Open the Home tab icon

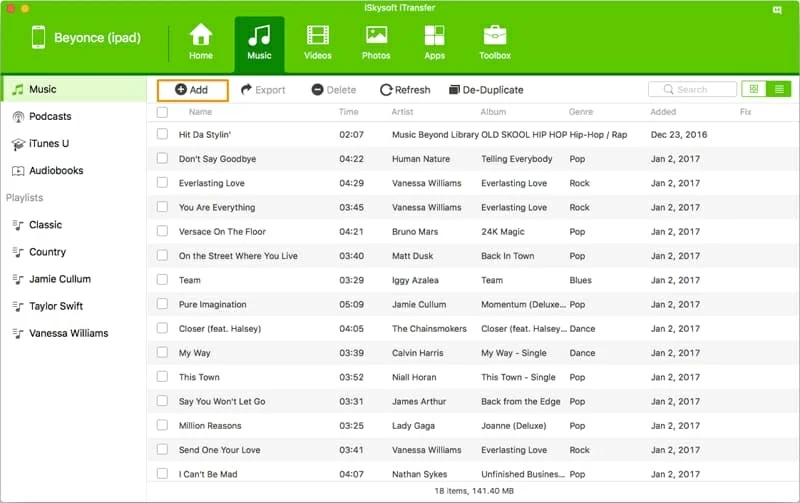pos(201,42)
